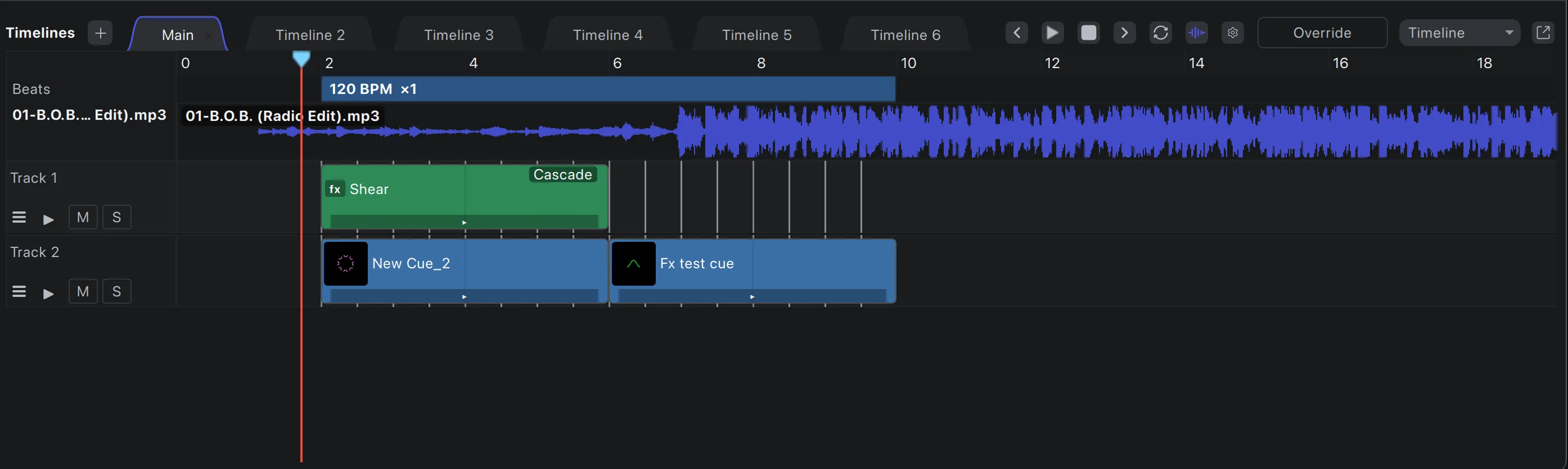Click the playhead marker handle
This screenshot has width=1568, height=469.
pos(301,58)
